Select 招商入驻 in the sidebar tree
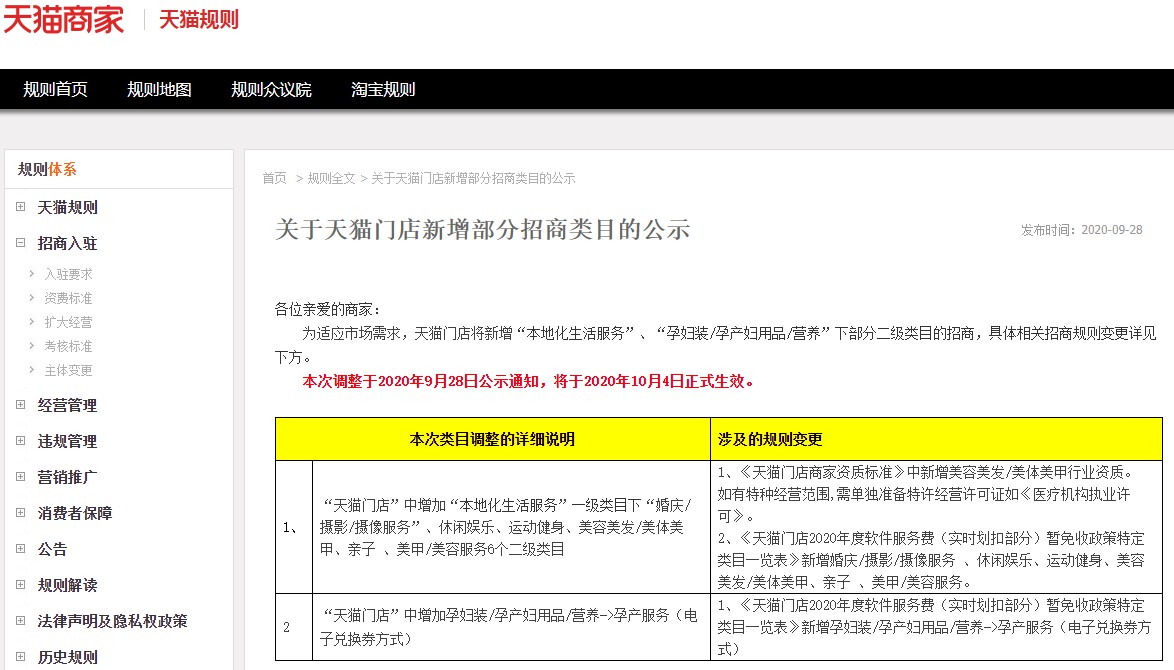Image resolution: width=1174 pixels, height=670 pixels. (x=67, y=243)
